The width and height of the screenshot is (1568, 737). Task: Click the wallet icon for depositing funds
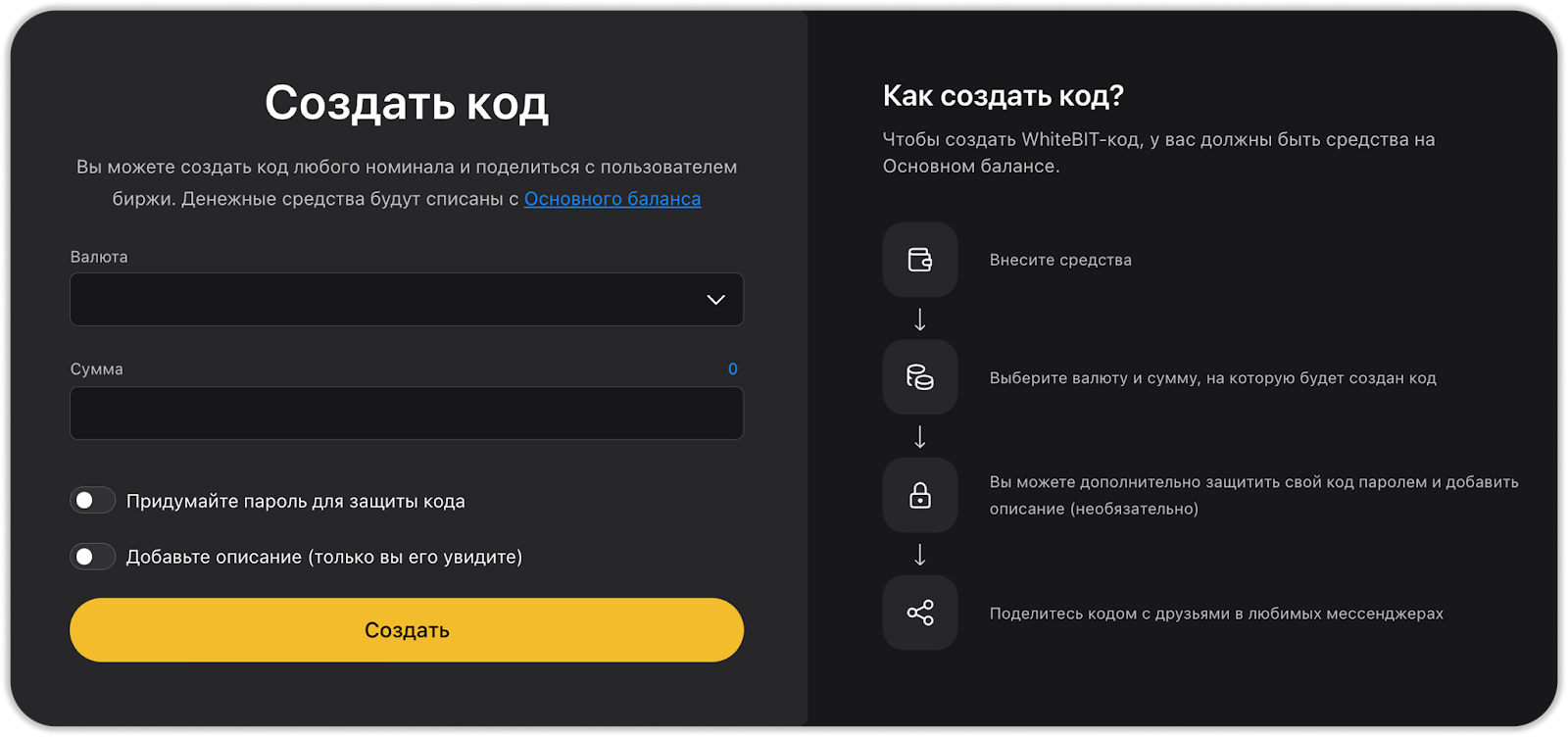click(919, 260)
